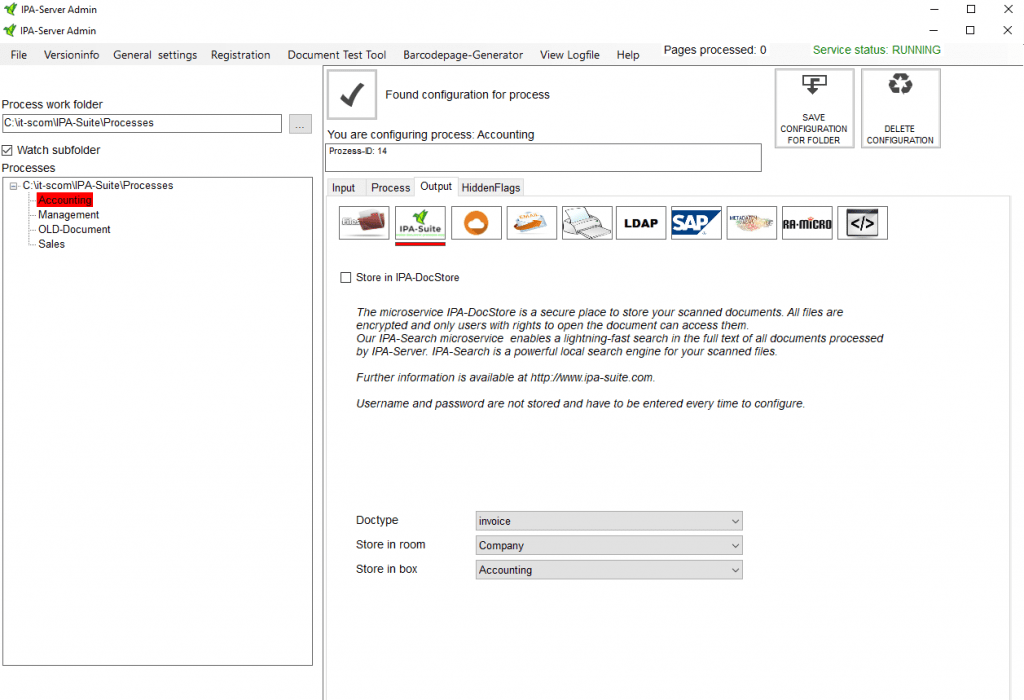Select the printer output icon

(x=586, y=223)
